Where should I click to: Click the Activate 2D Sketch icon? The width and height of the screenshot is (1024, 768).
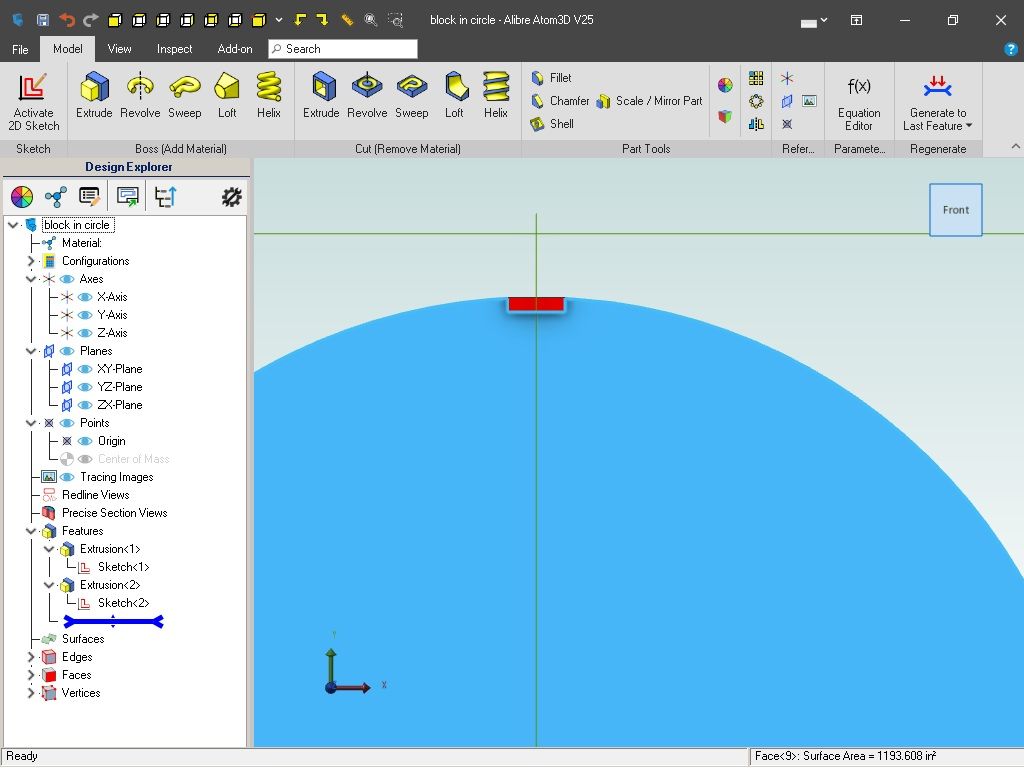(x=33, y=88)
